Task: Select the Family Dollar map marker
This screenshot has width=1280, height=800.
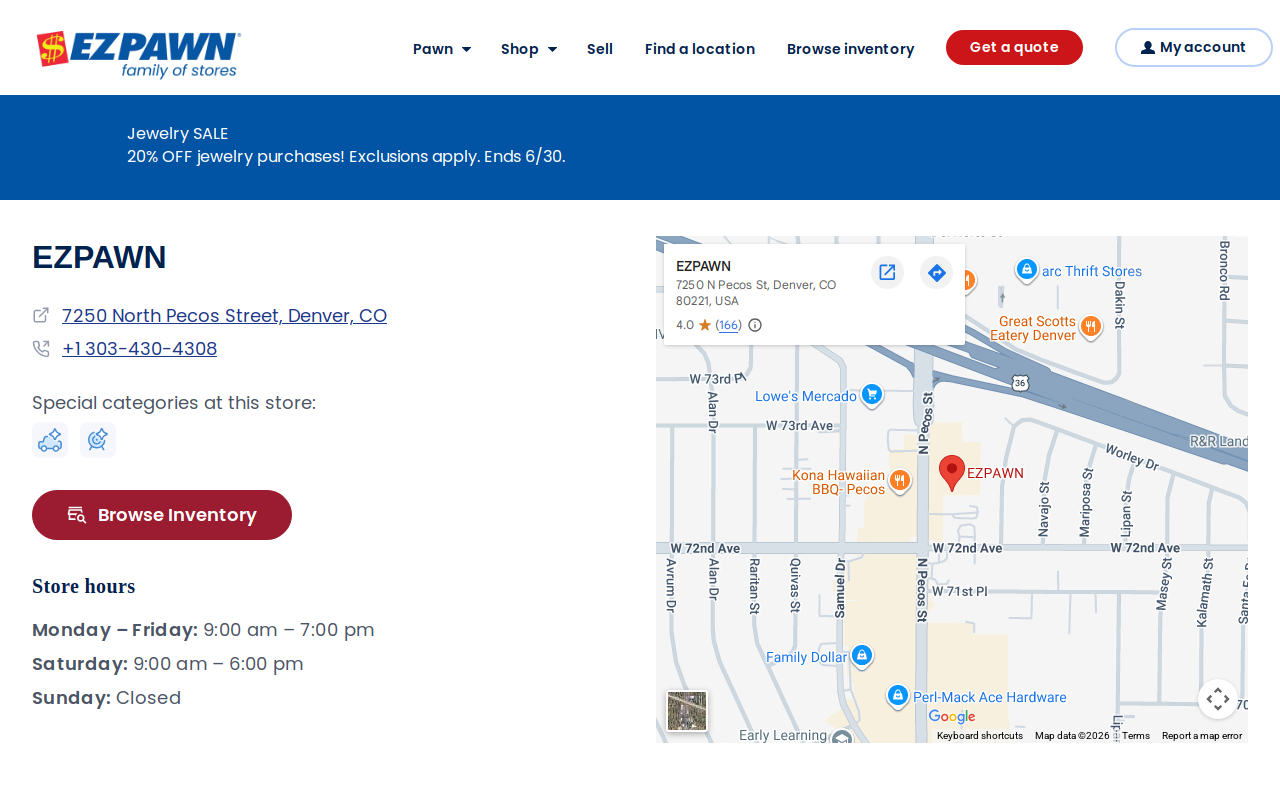Action: point(862,656)
